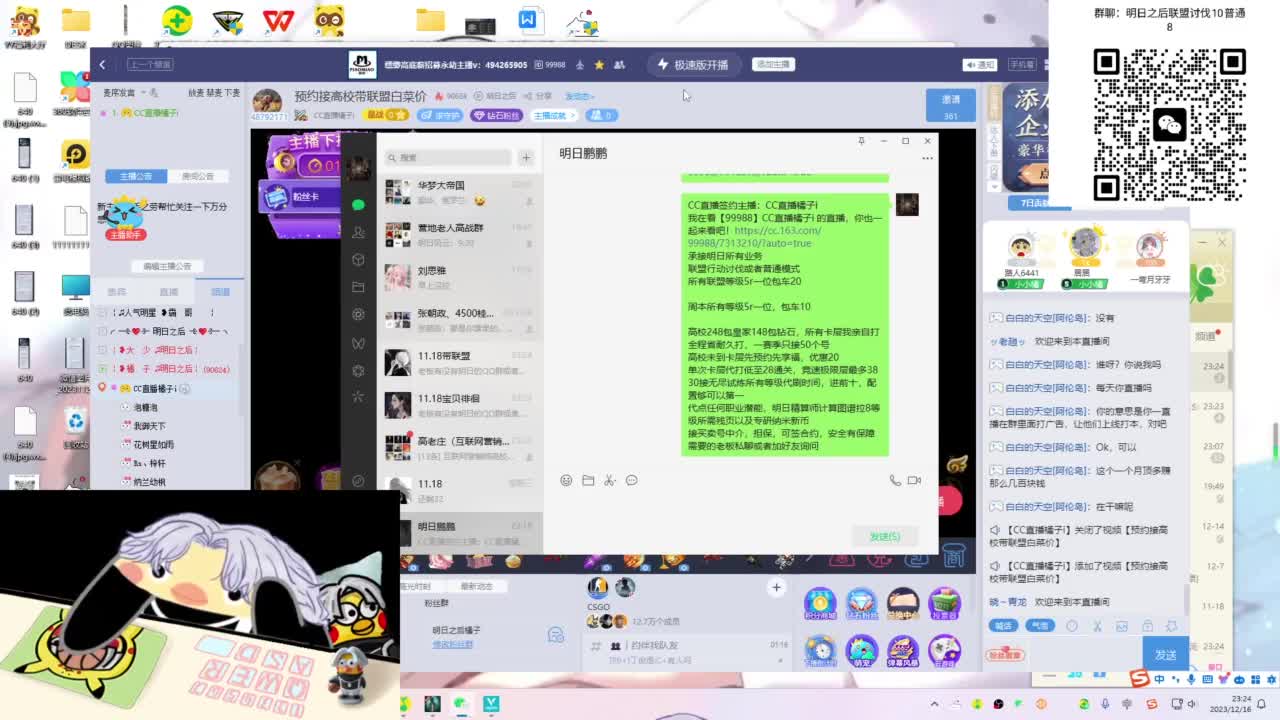1280x720 pixels.
Task: Open WeChat contacts icon in sidebar
Action: click(358, 232)
